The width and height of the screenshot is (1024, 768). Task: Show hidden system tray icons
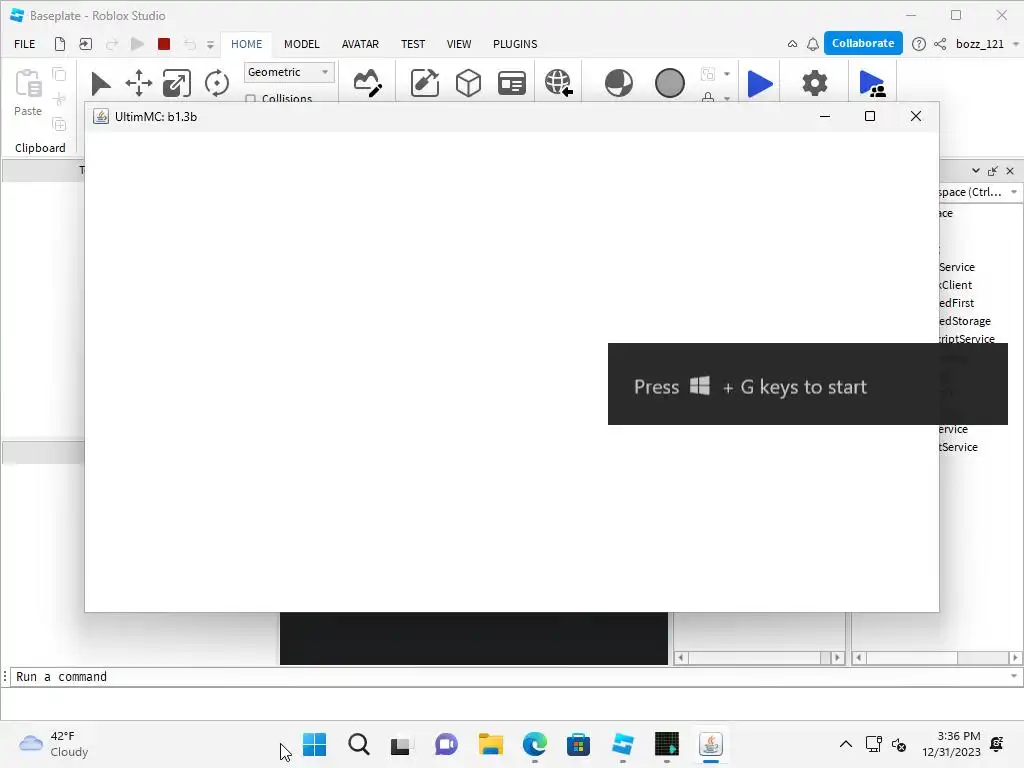point(845,744)
